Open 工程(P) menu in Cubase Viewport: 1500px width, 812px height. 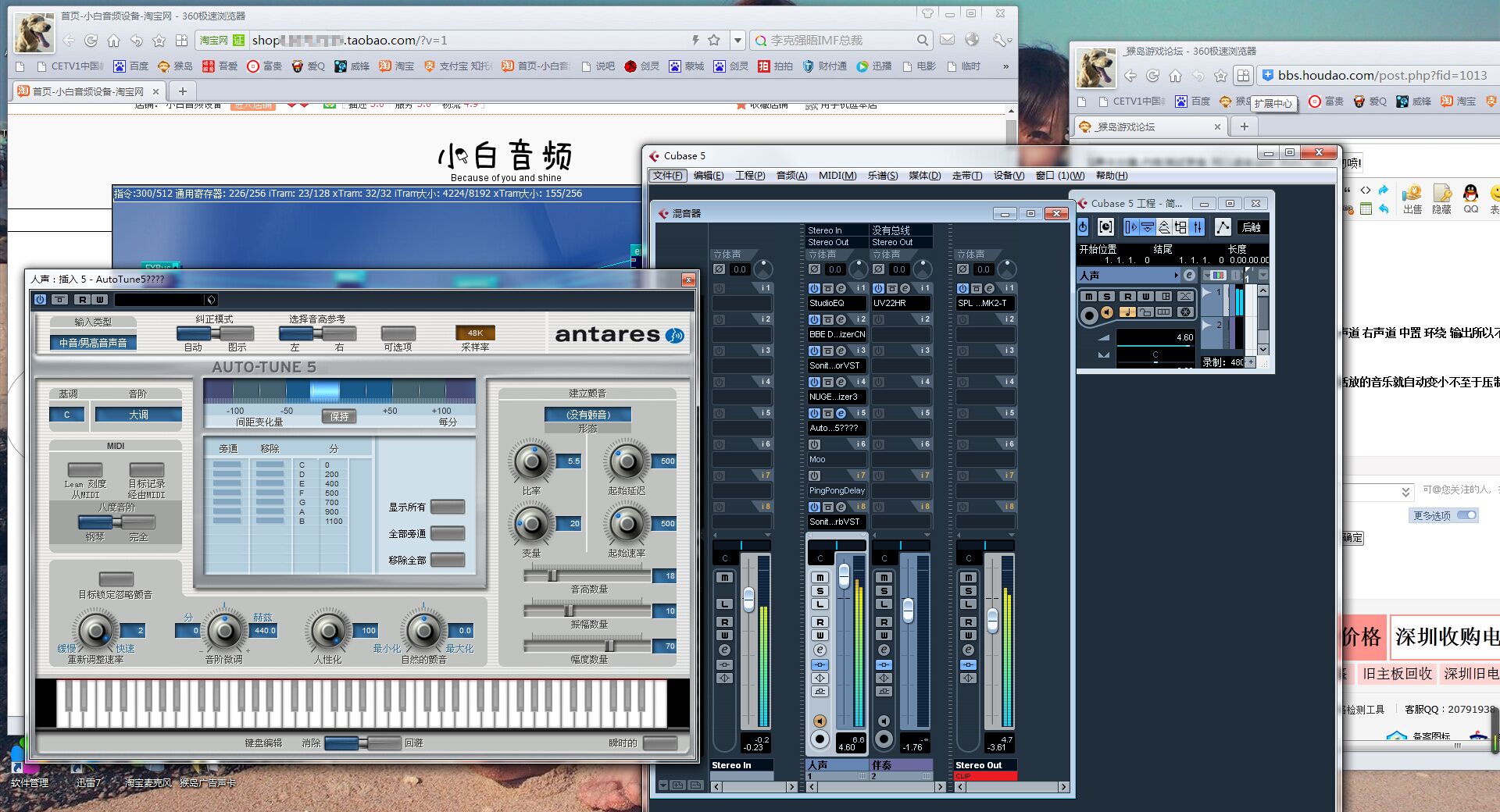coord(750,176)
